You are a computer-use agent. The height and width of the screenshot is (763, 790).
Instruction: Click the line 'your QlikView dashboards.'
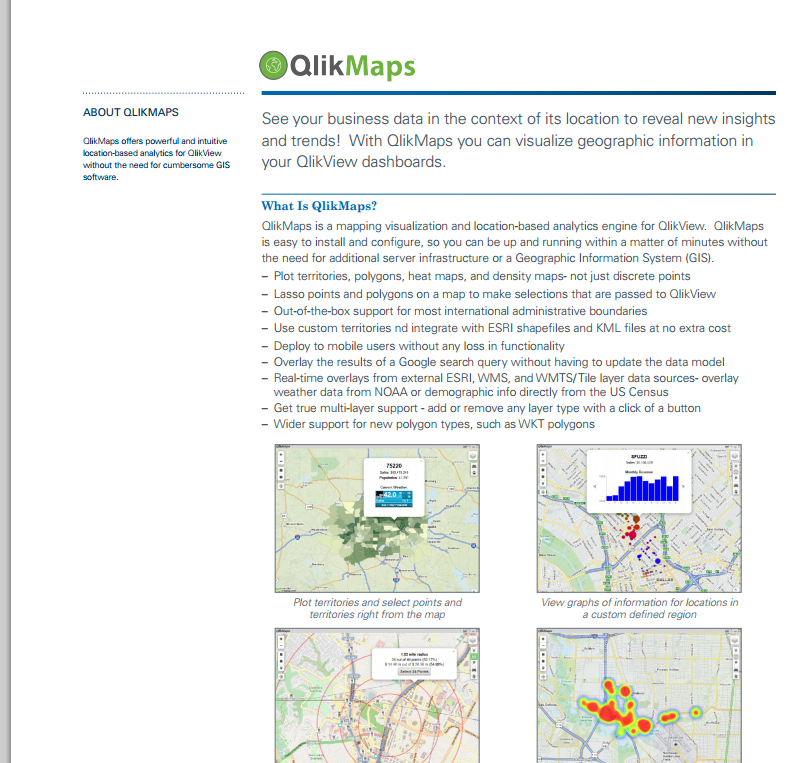353,162
